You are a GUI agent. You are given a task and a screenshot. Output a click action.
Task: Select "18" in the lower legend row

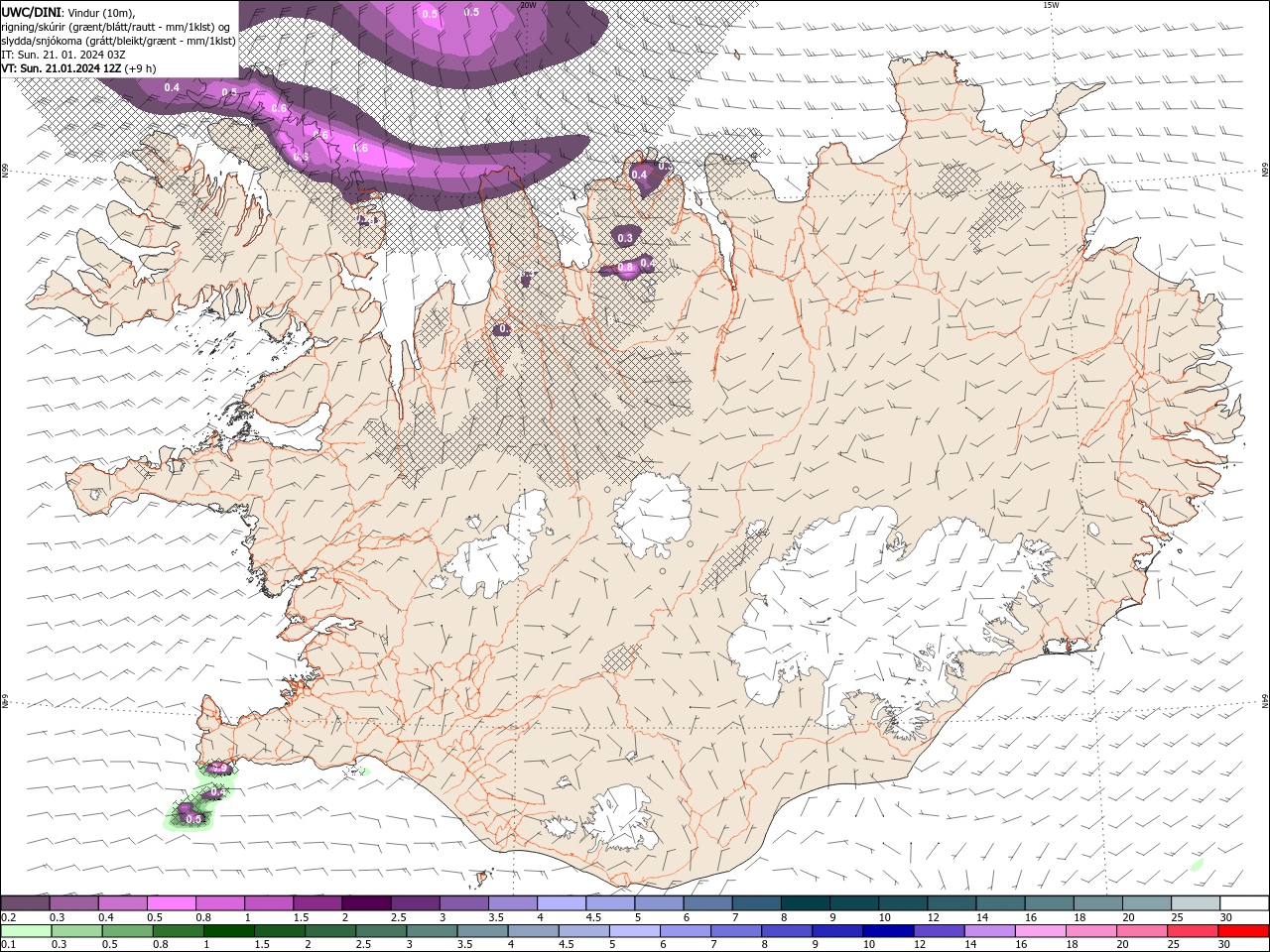point(1075,945)
